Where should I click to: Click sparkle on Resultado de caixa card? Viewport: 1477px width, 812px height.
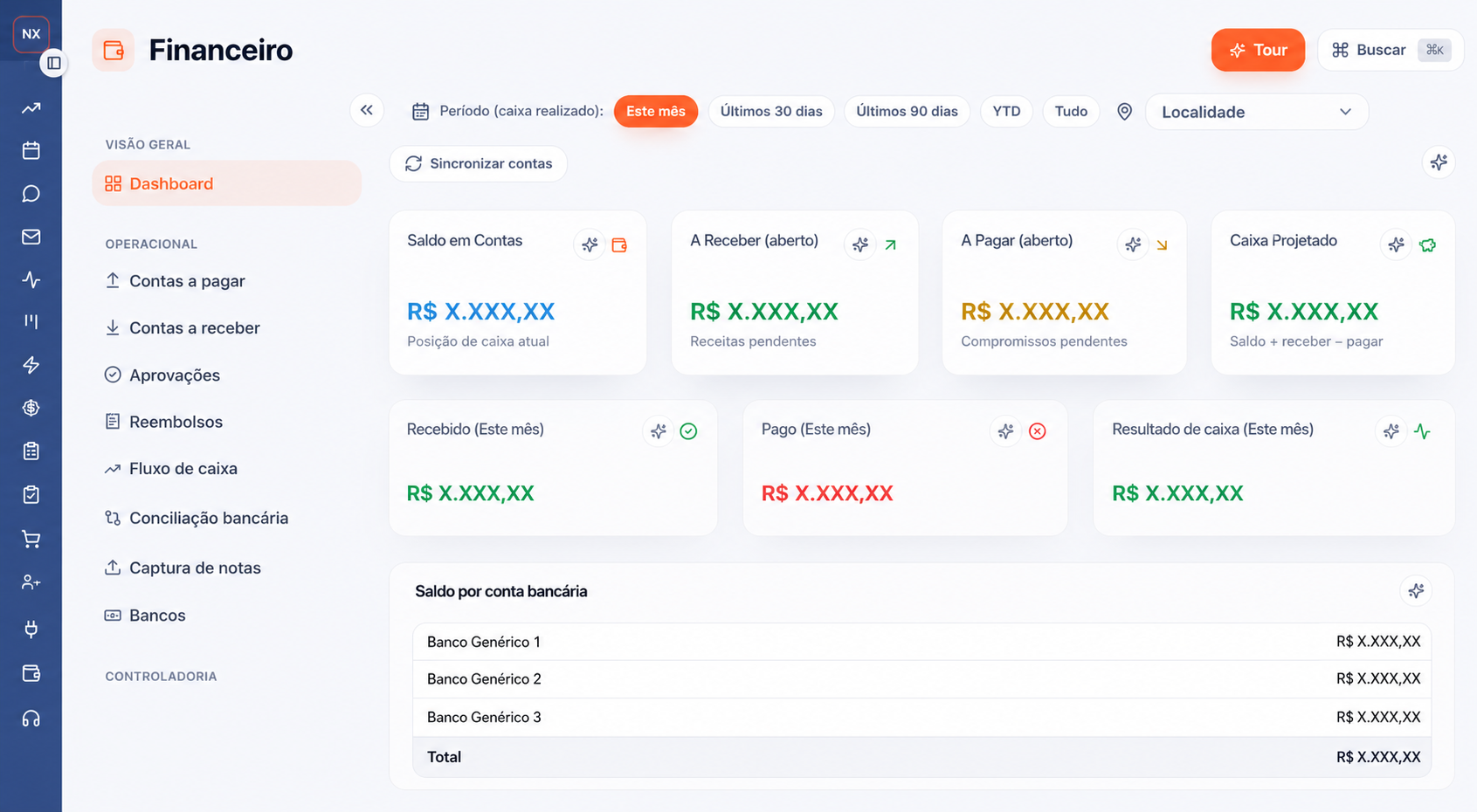point(1391,430)
